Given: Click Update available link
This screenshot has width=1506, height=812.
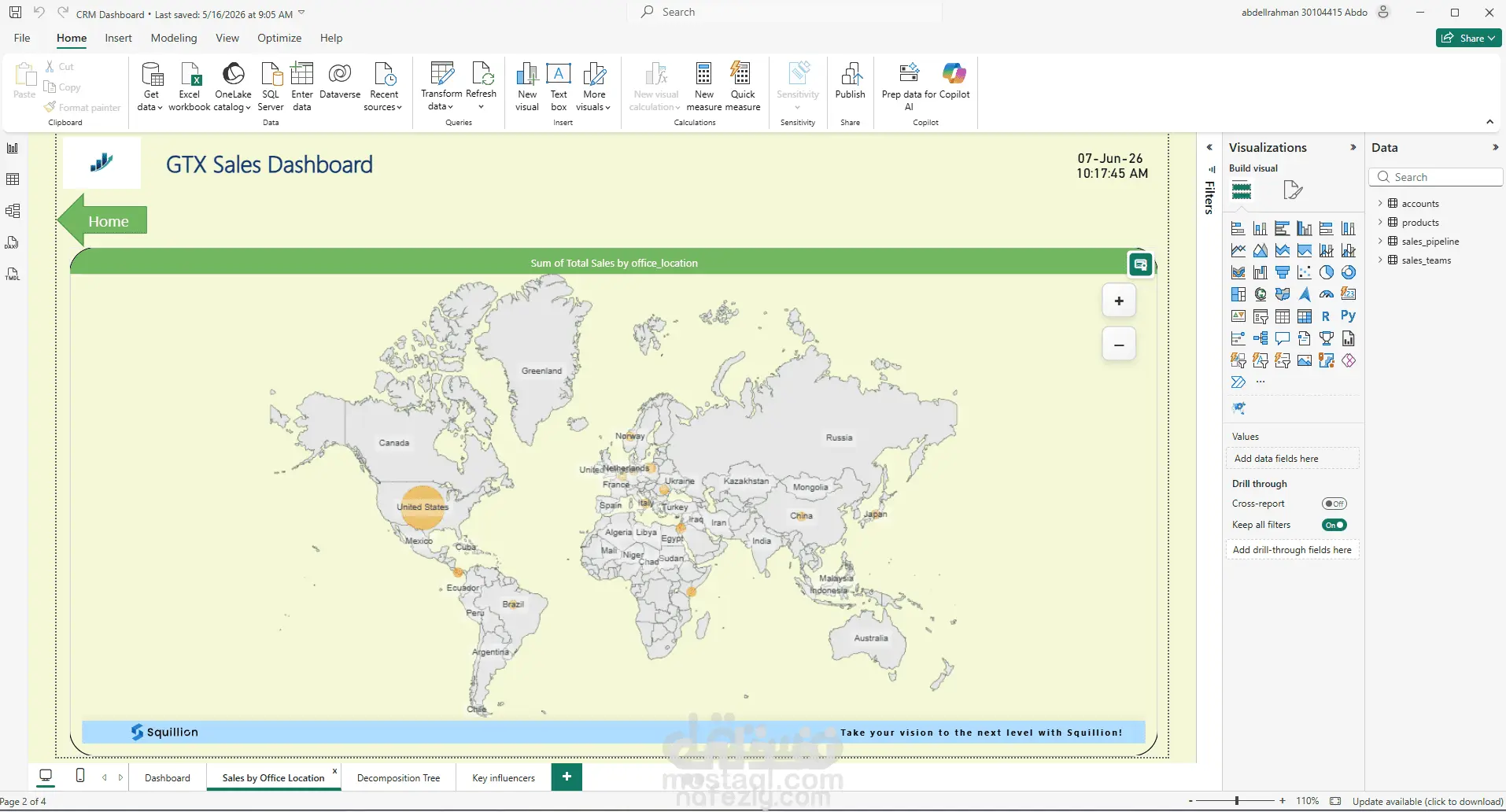Looking at the screenshot, I should coord(1427,801).
